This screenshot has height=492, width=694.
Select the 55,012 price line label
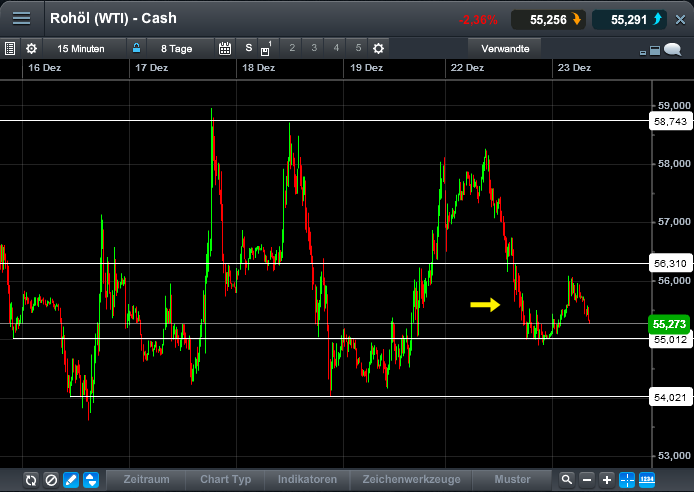click(x=670, y=340)
